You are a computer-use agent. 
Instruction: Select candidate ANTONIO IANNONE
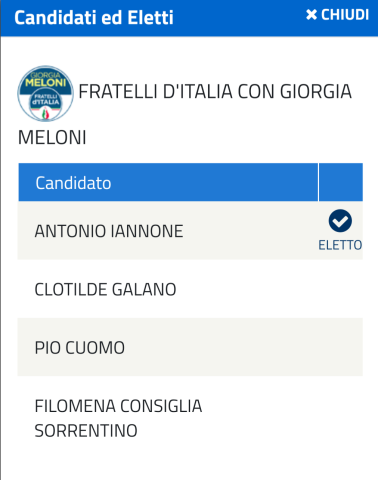(x=109, y=231)
